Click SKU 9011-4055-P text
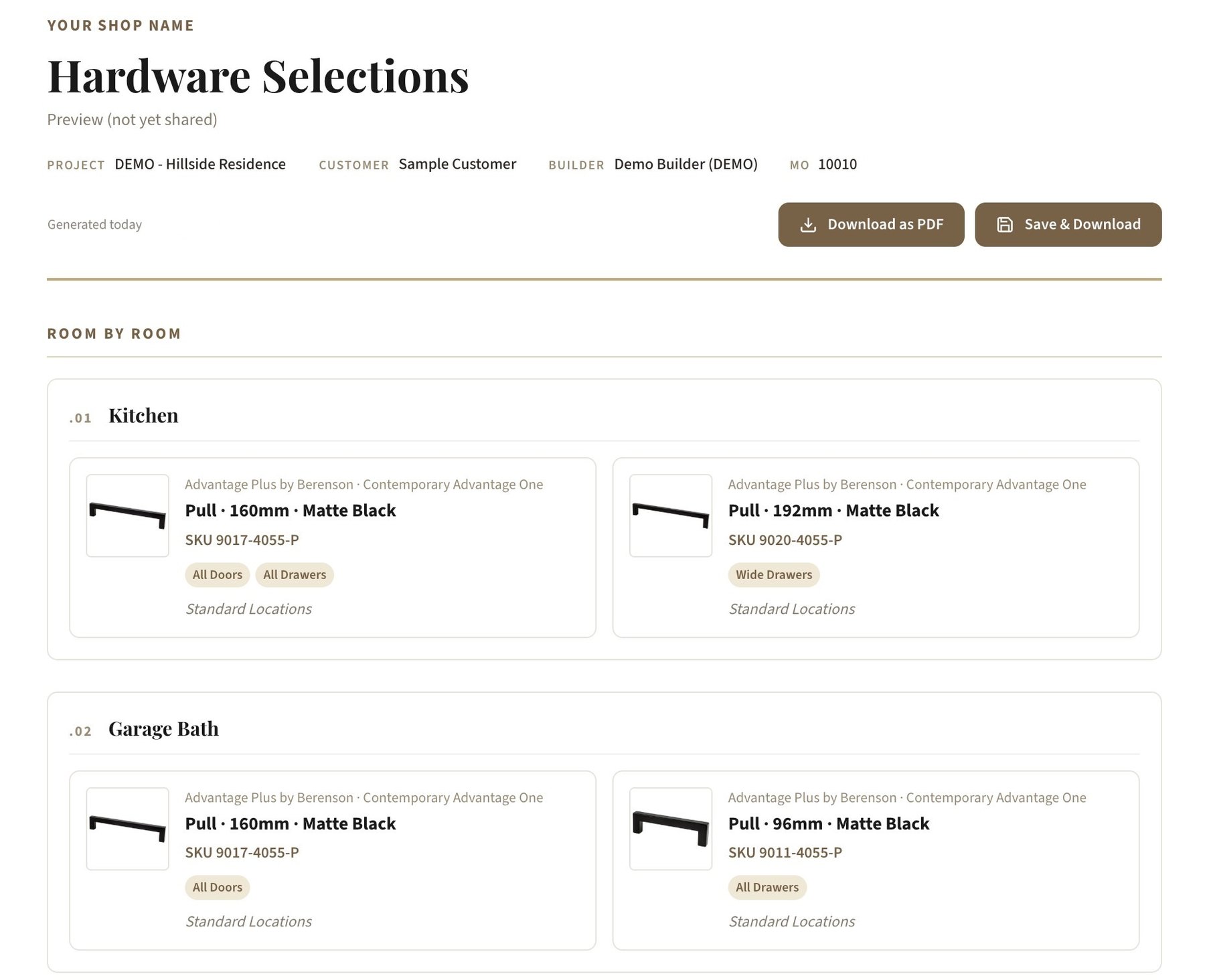Screen dimensions: 1205x980 (785, 853)
